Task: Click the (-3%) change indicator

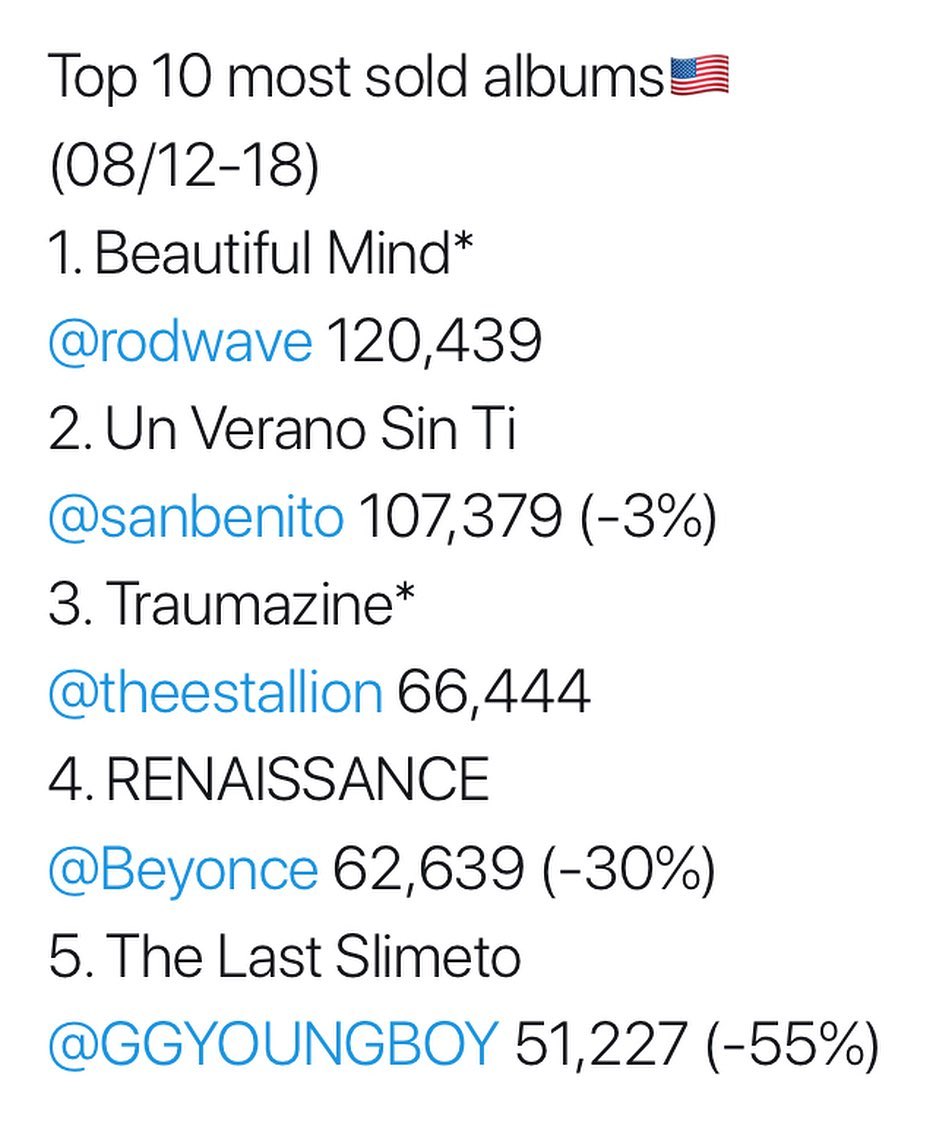Action: pos(646,519)
